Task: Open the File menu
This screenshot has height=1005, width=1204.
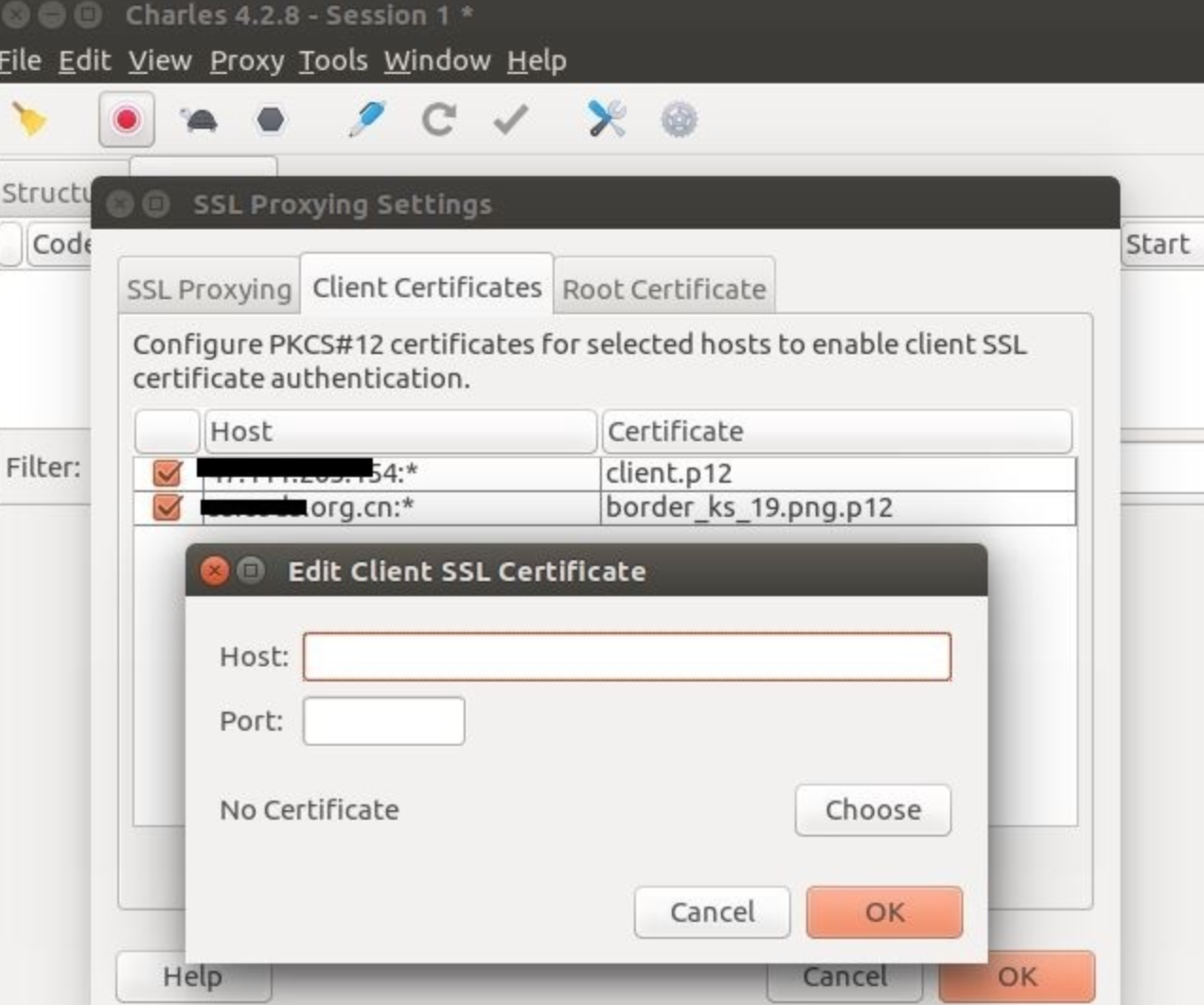Action: point(20,61)
